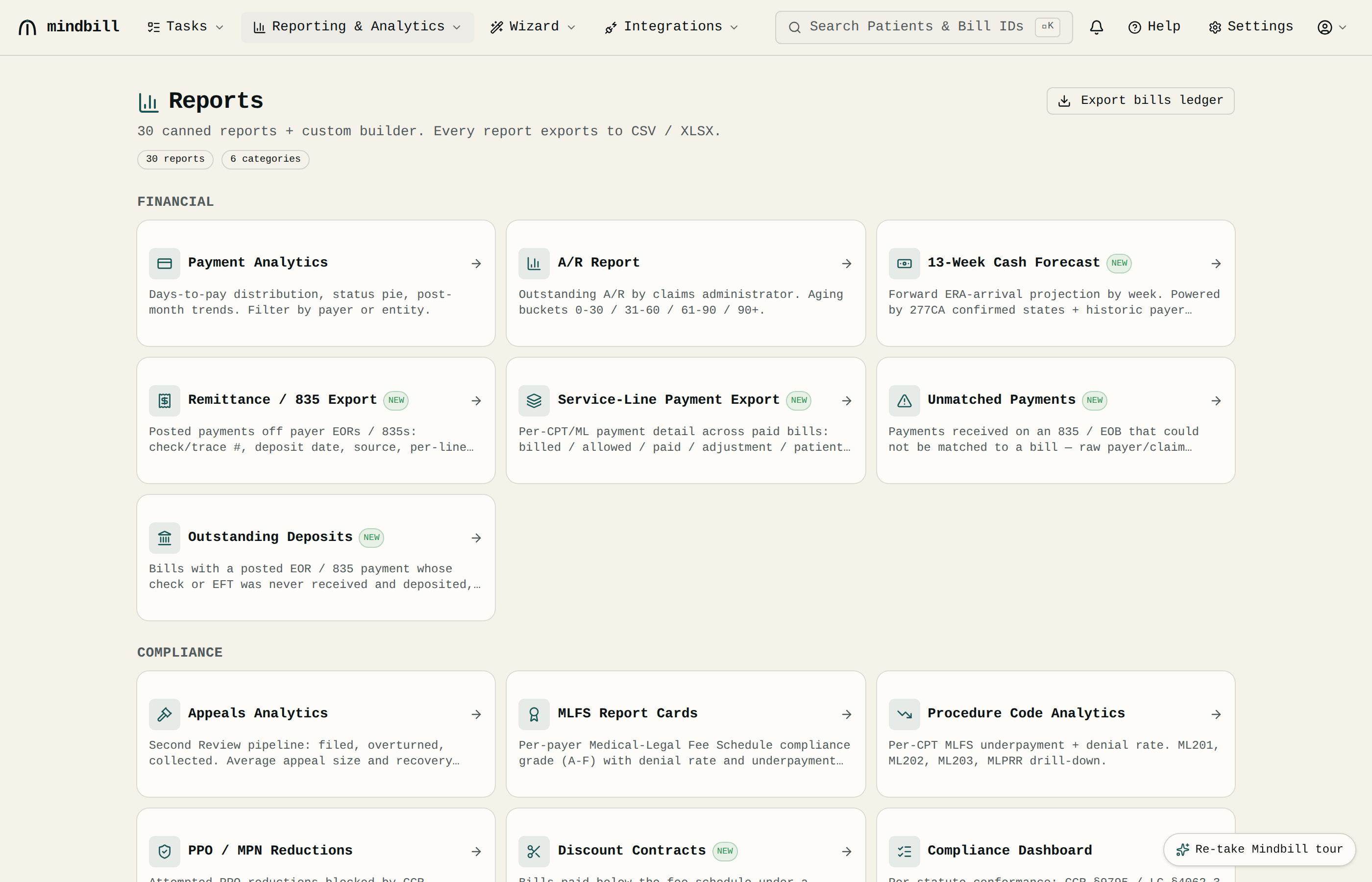Click the arrow on Service-Line Payment Export

[x=846, y=400]
